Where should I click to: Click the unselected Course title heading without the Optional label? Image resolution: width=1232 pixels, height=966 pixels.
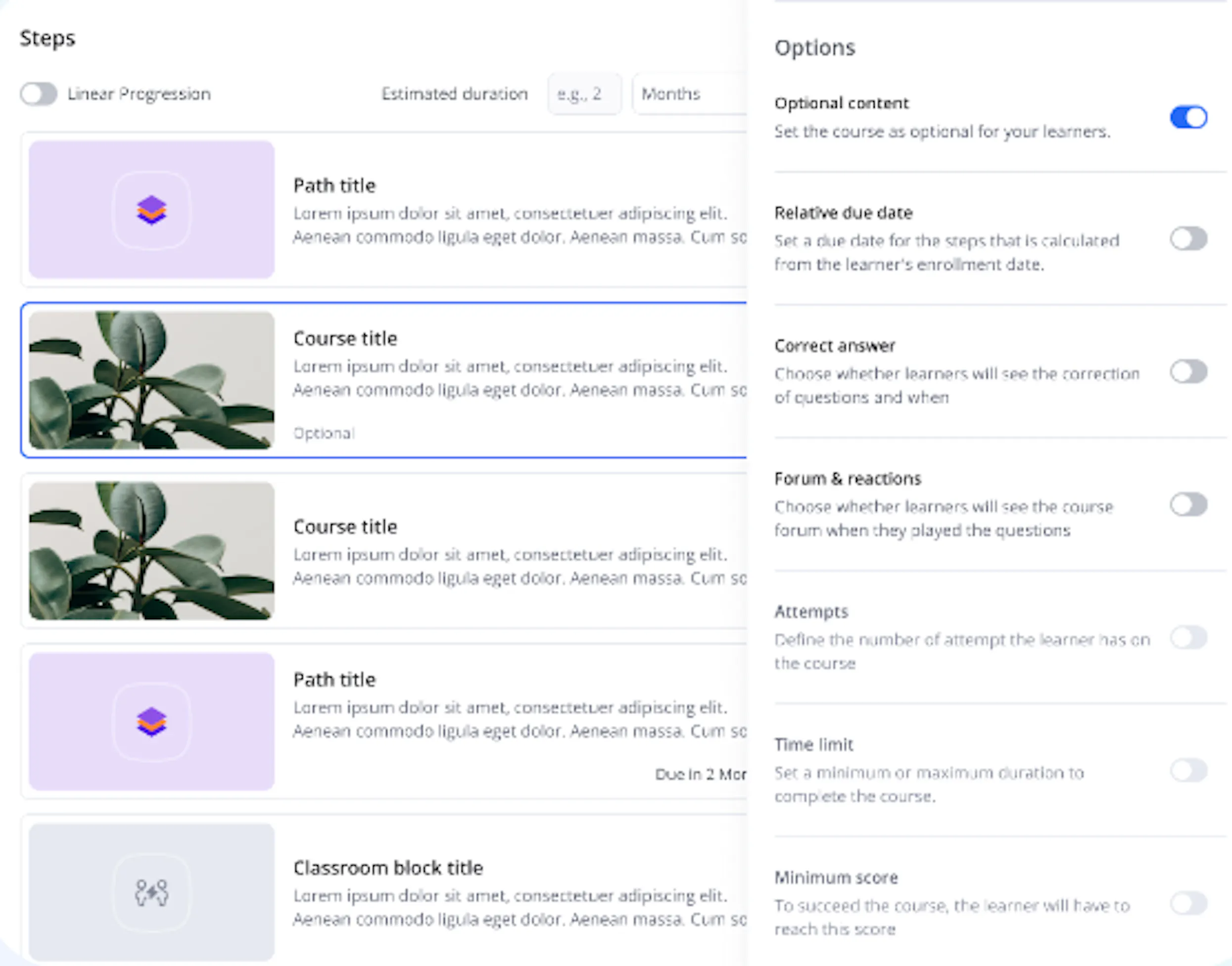[345, 527]
